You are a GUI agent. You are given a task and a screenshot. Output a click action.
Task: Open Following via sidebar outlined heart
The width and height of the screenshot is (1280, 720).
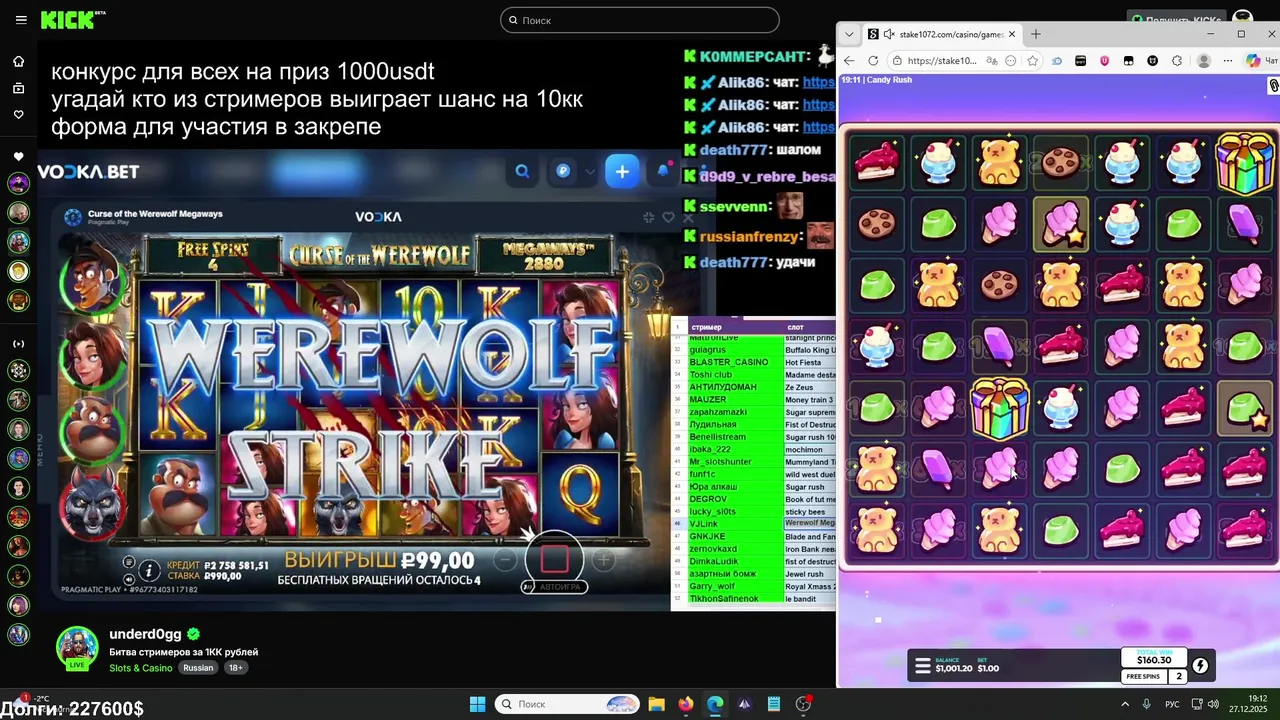pos(18,115)
